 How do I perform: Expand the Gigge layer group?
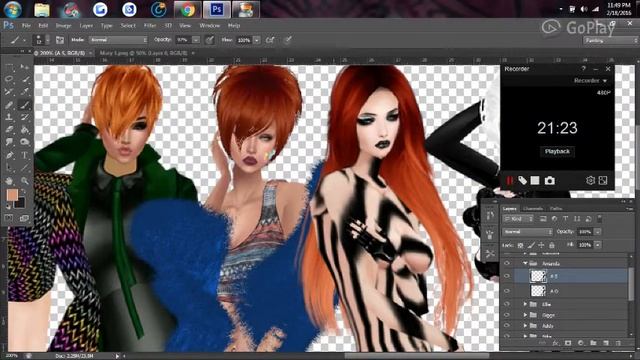coord(525,315)
